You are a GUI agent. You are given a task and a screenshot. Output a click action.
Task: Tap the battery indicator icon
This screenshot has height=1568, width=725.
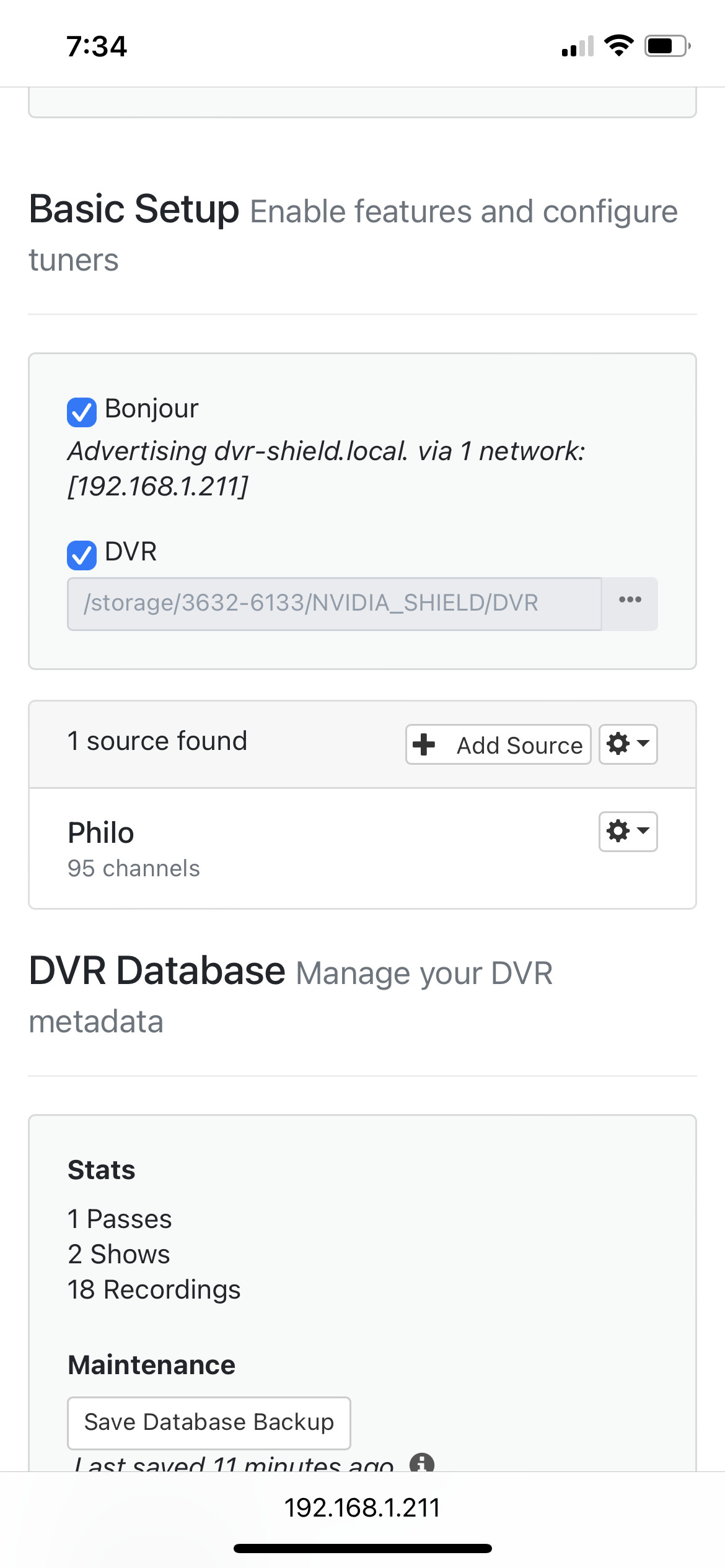(x=667, y=46)
